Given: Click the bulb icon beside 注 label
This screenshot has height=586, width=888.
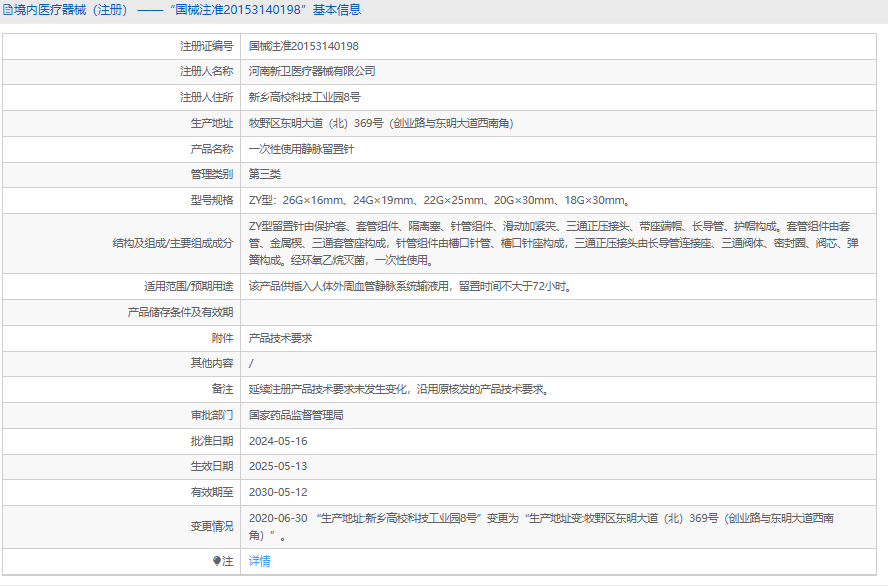Looking at the screenshot, I should (x=216, y=561).
